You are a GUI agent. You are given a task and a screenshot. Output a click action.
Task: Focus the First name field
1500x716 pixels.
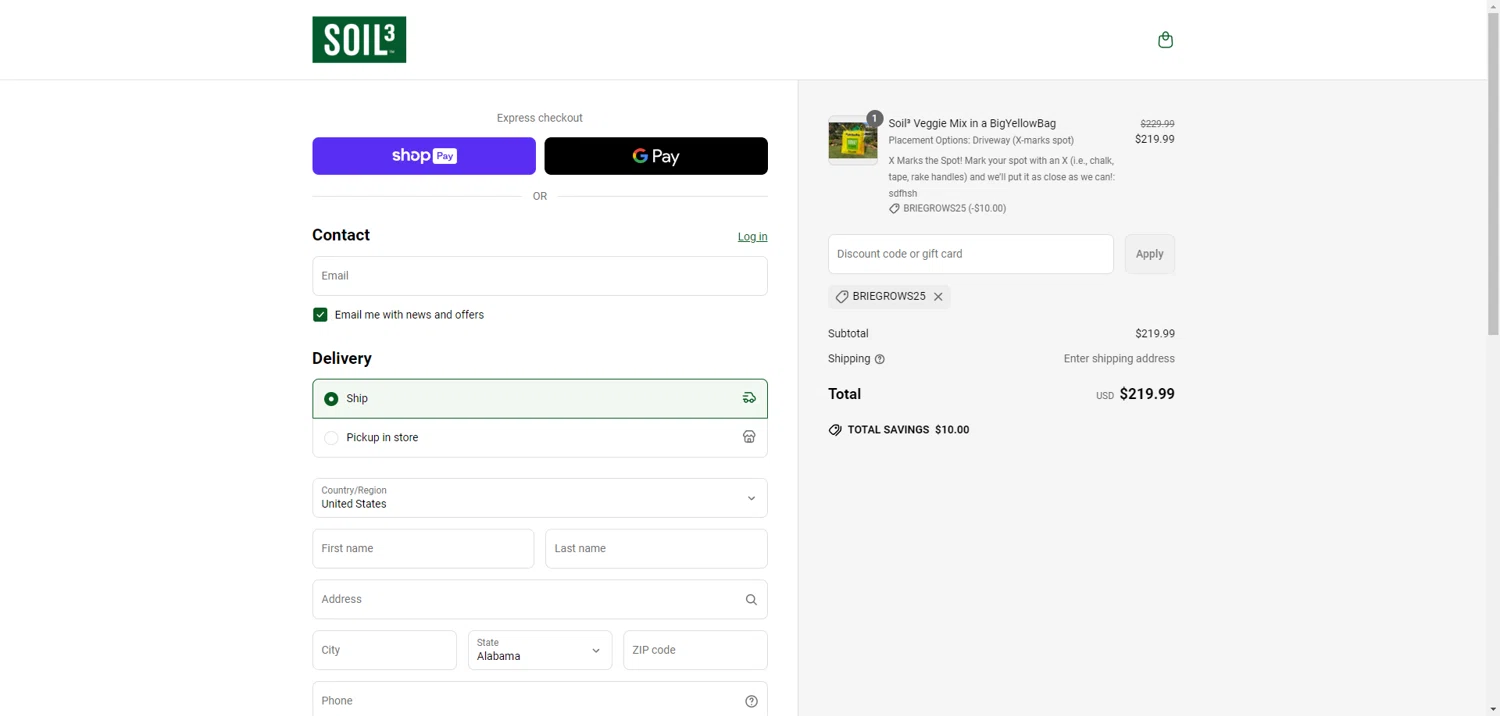coord(423,549)
